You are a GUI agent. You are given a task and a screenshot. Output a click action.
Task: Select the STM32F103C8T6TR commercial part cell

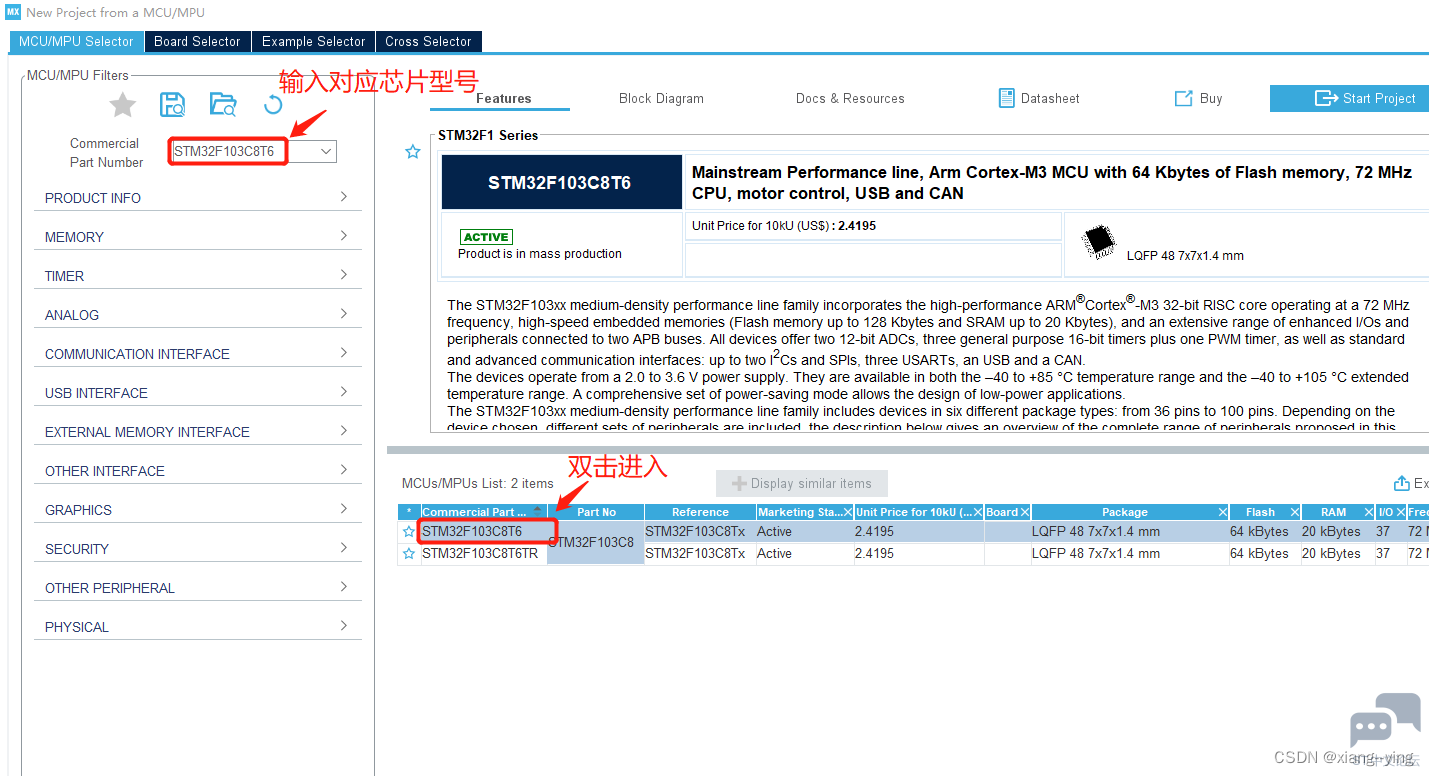click(x=485, y=553)
